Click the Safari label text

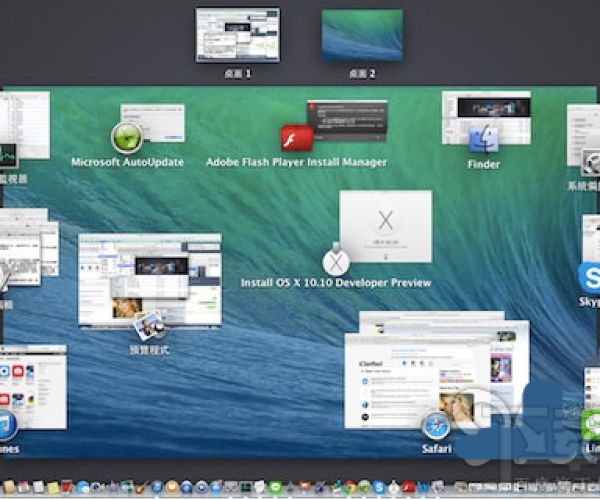(437, 448)
